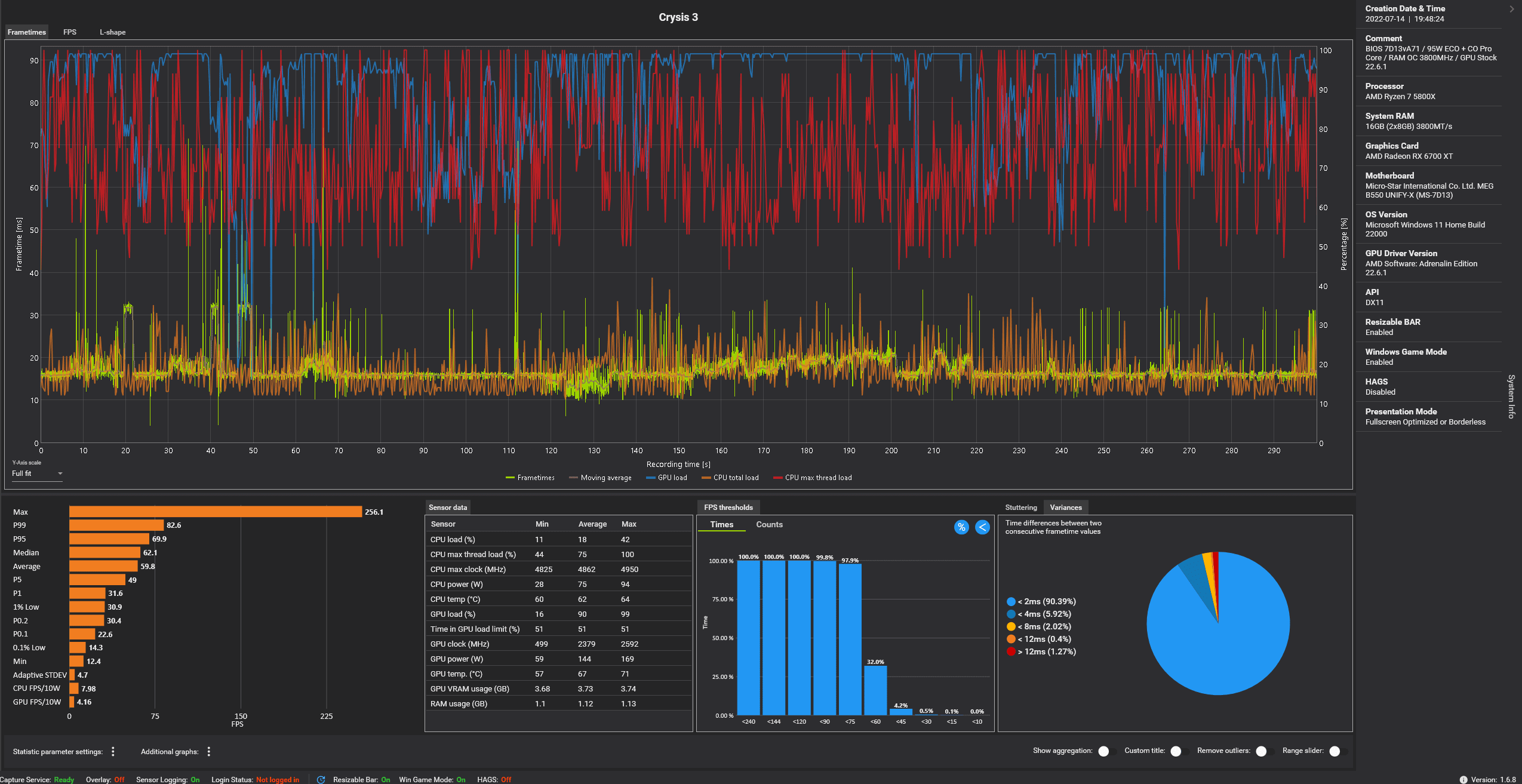Open Statistic parameter settings three-dot menu
1522x784 pixels.
coord(113,751)
